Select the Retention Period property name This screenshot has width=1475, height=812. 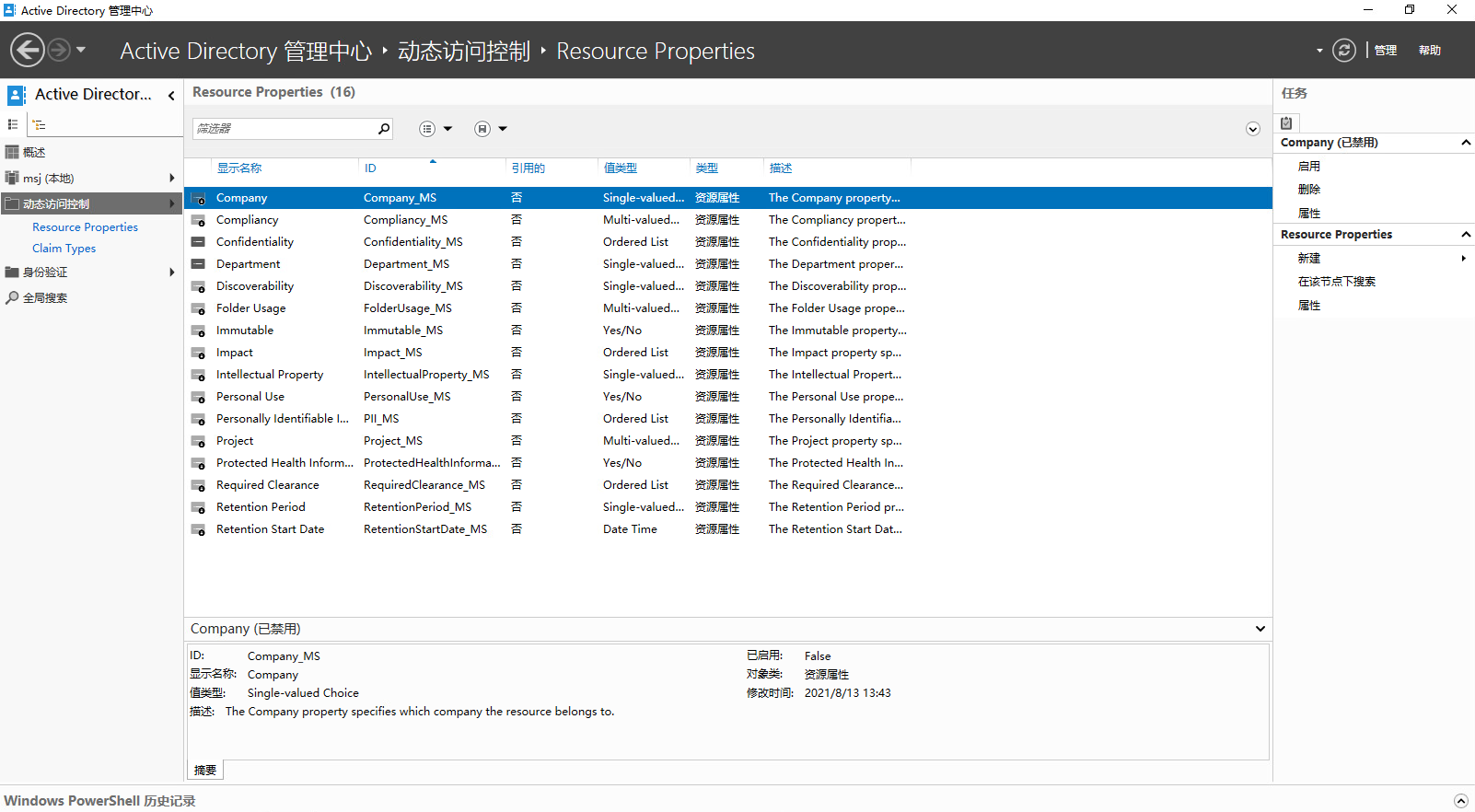tap(261, 507)
